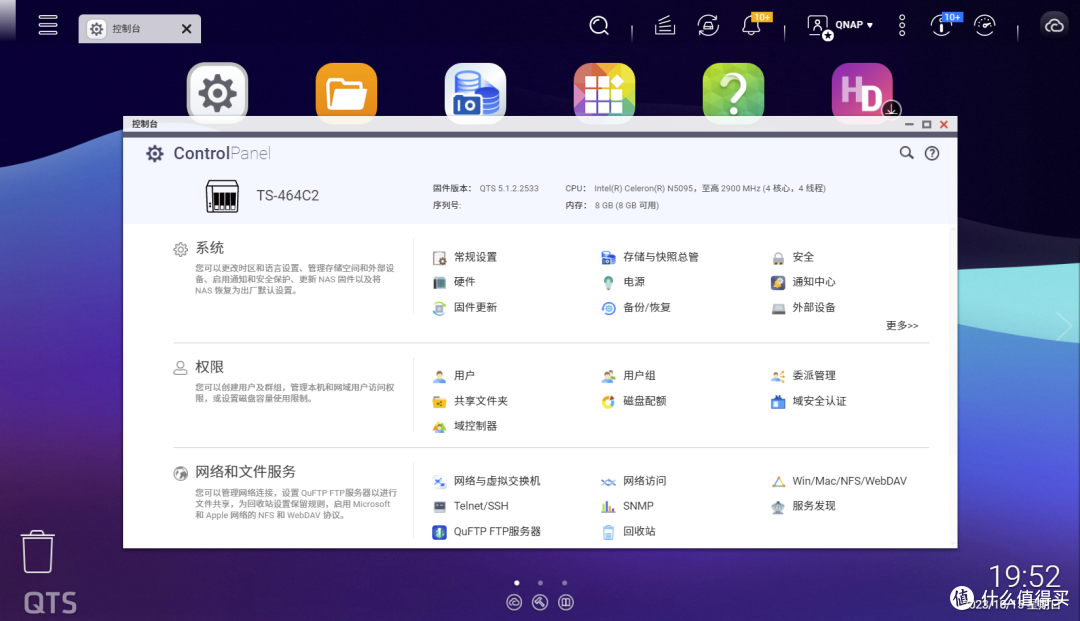Click the first round icon below page dots
The height and width of the screenshot is (621, 1080).
(515, 602)
